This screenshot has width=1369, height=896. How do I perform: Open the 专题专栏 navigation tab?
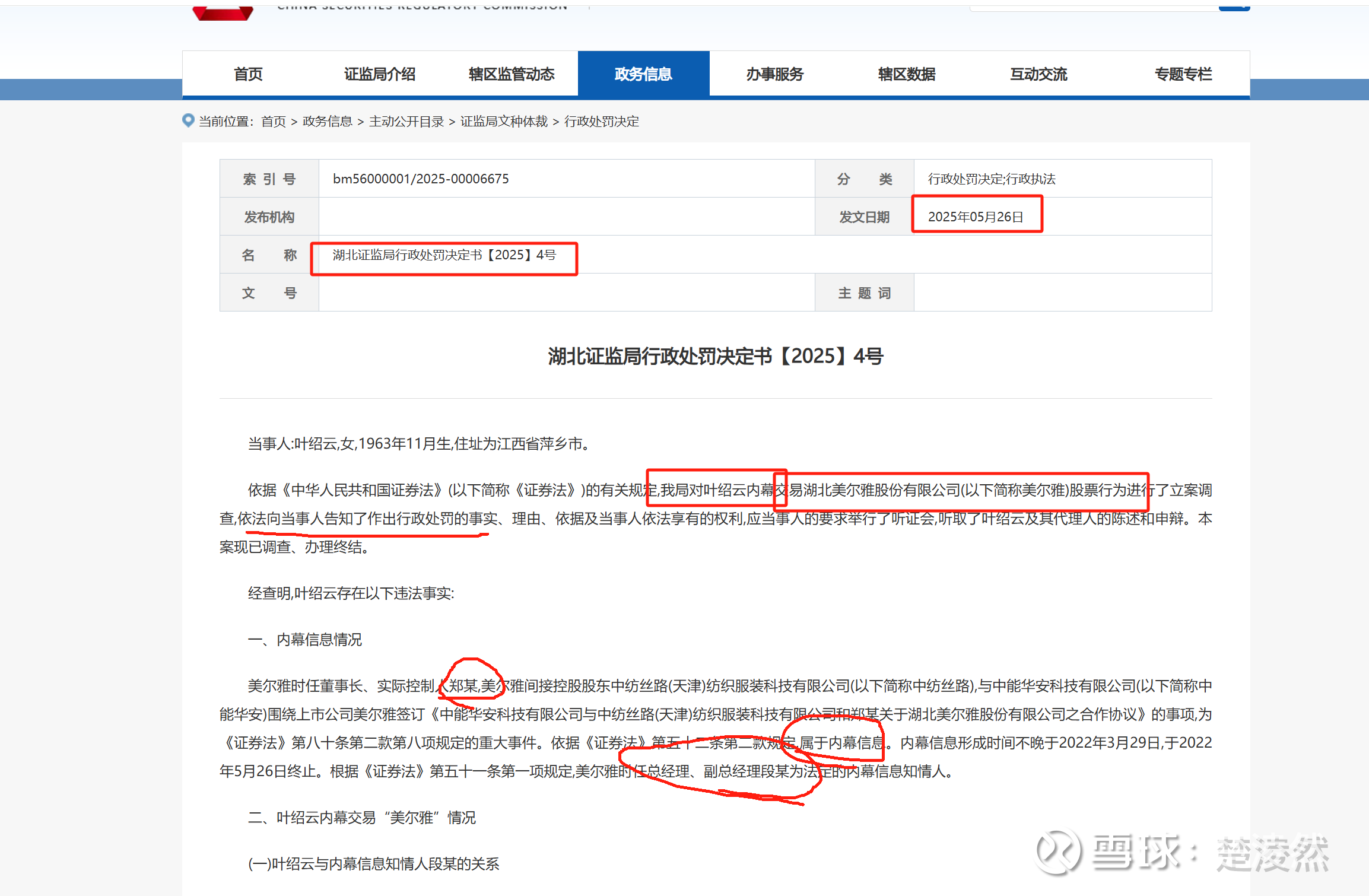[x=1183, y=74]
